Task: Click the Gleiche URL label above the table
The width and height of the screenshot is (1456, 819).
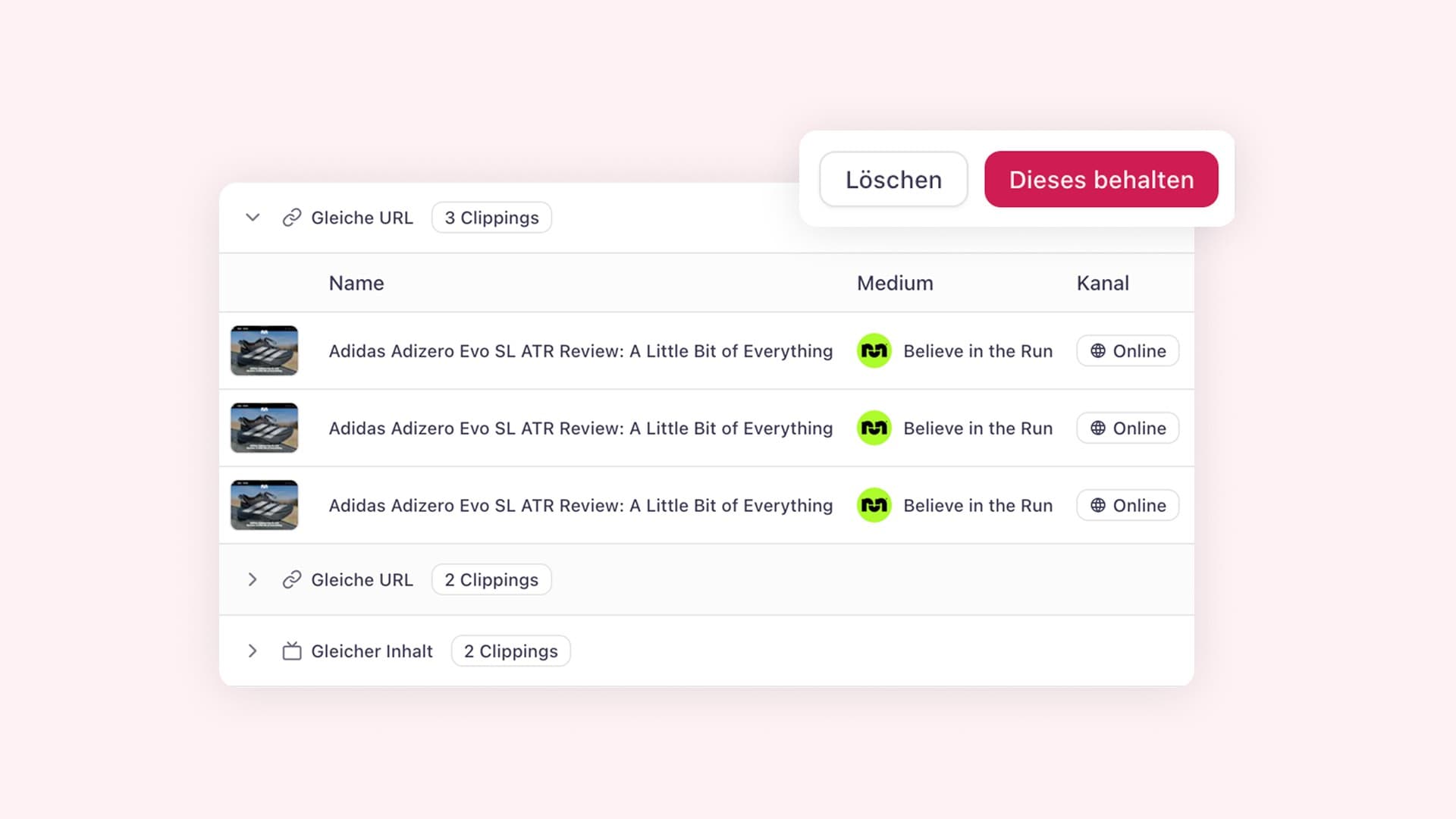Action: (x=362, y=218)
